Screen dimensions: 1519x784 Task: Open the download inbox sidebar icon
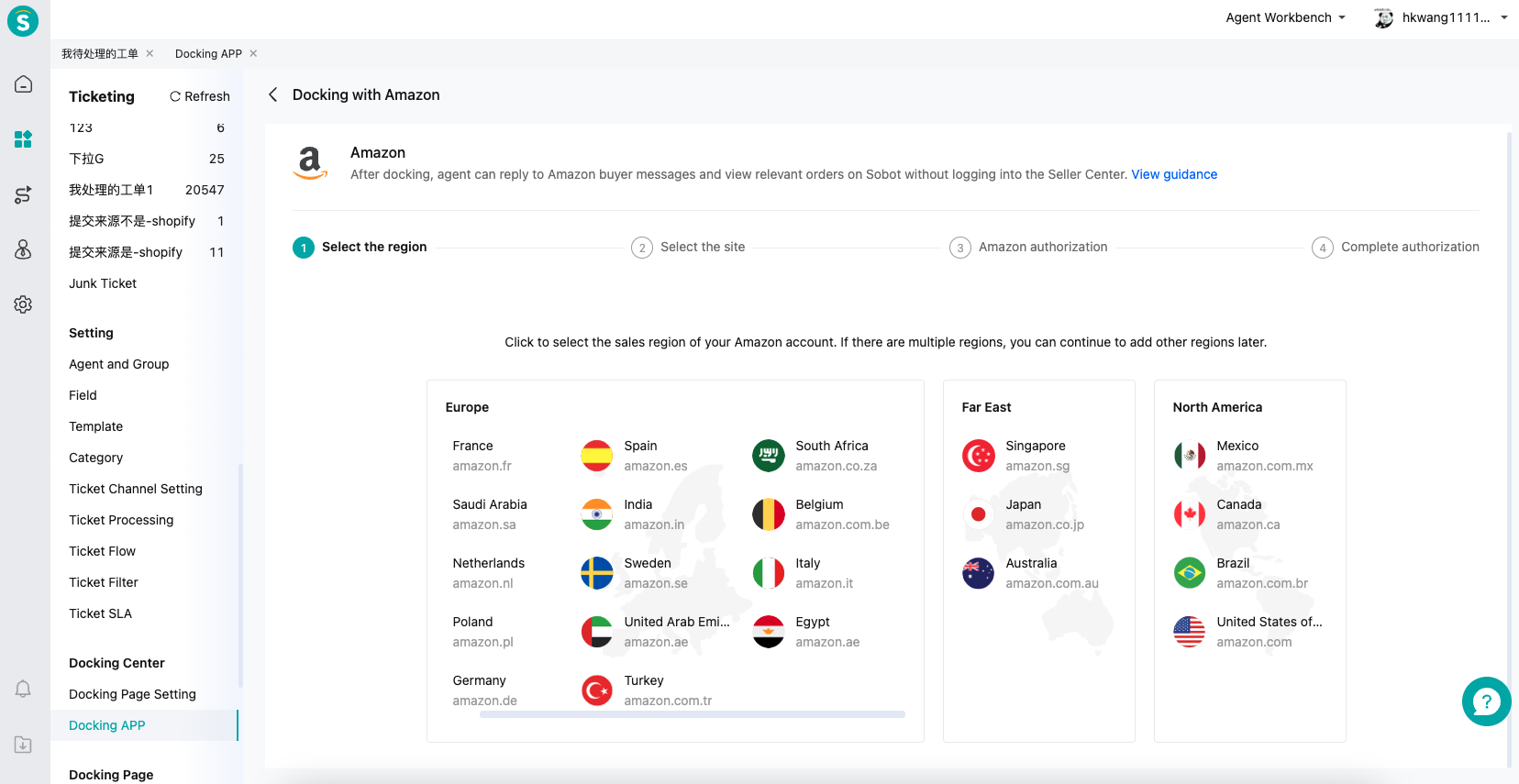click(x=24, y=745)
